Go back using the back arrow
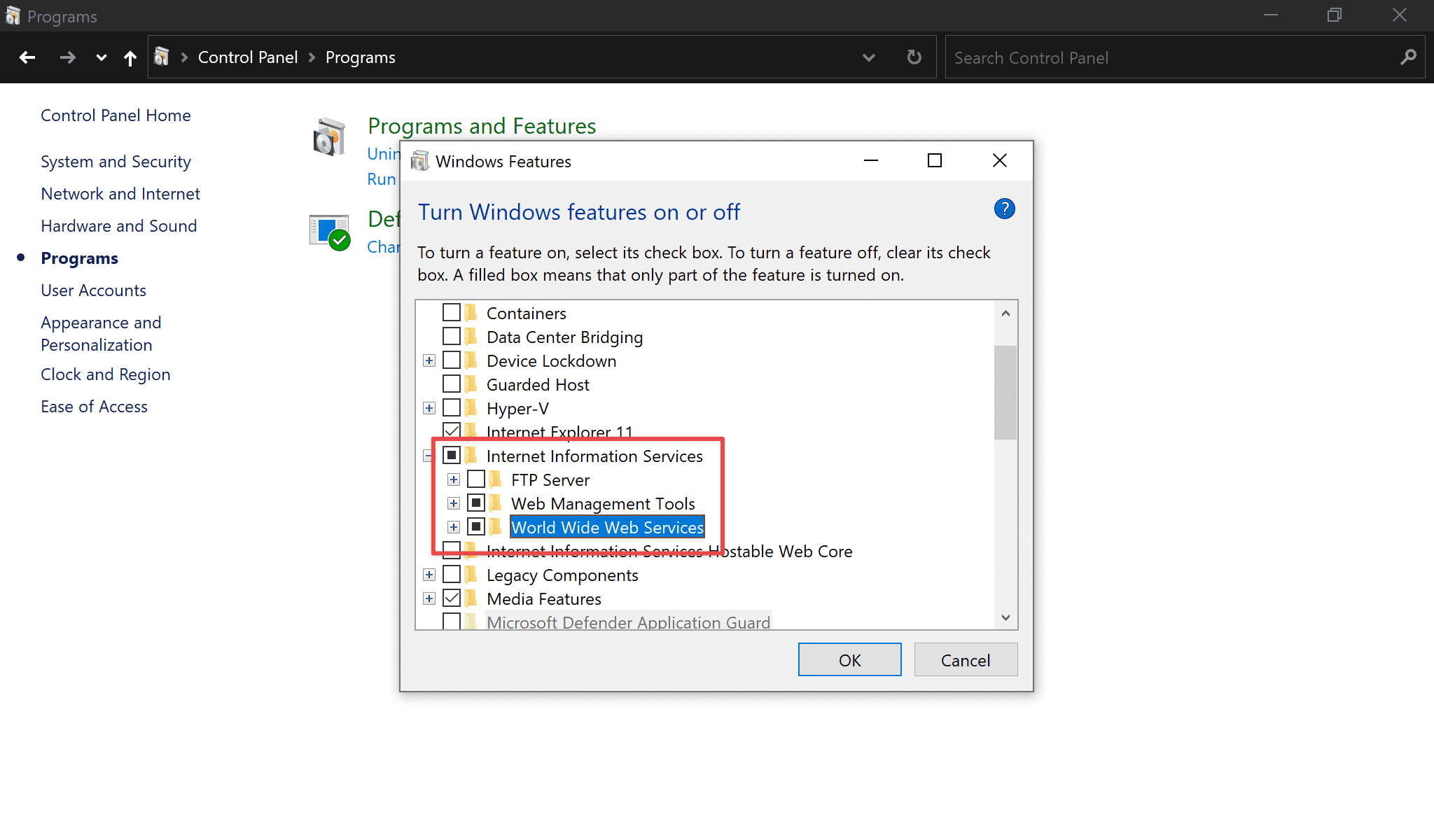The image size is (1434, 840). coord(27,57)
